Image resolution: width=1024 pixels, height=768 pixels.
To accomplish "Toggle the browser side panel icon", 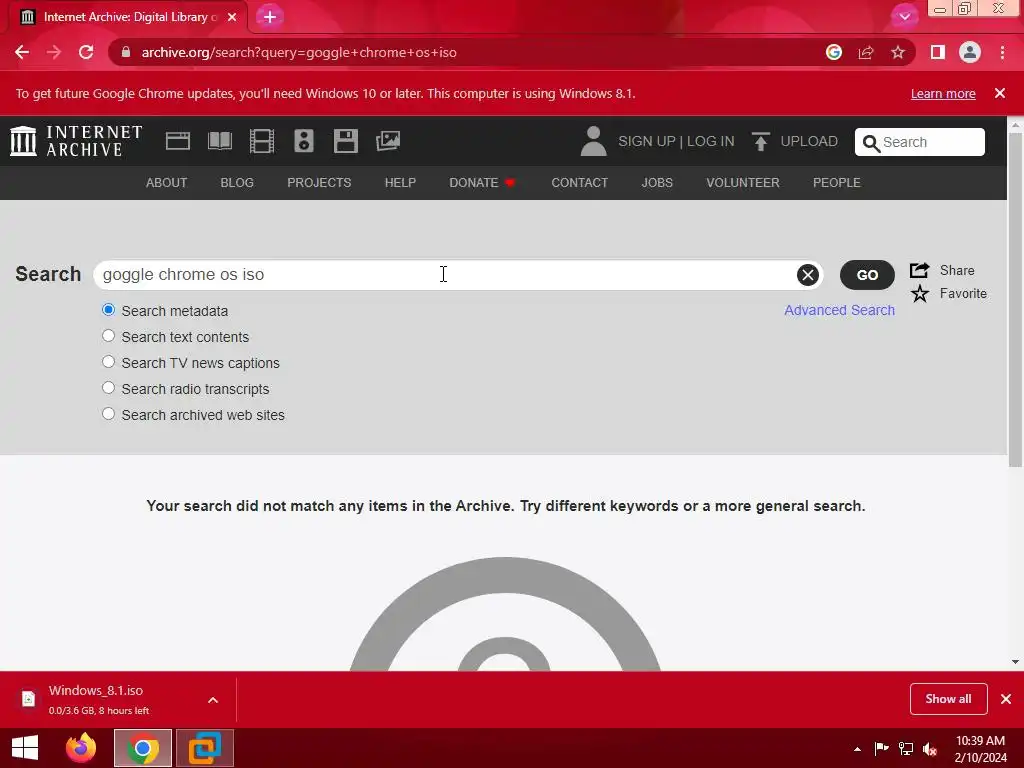I will pyautogui.click(x=938, y=52).
